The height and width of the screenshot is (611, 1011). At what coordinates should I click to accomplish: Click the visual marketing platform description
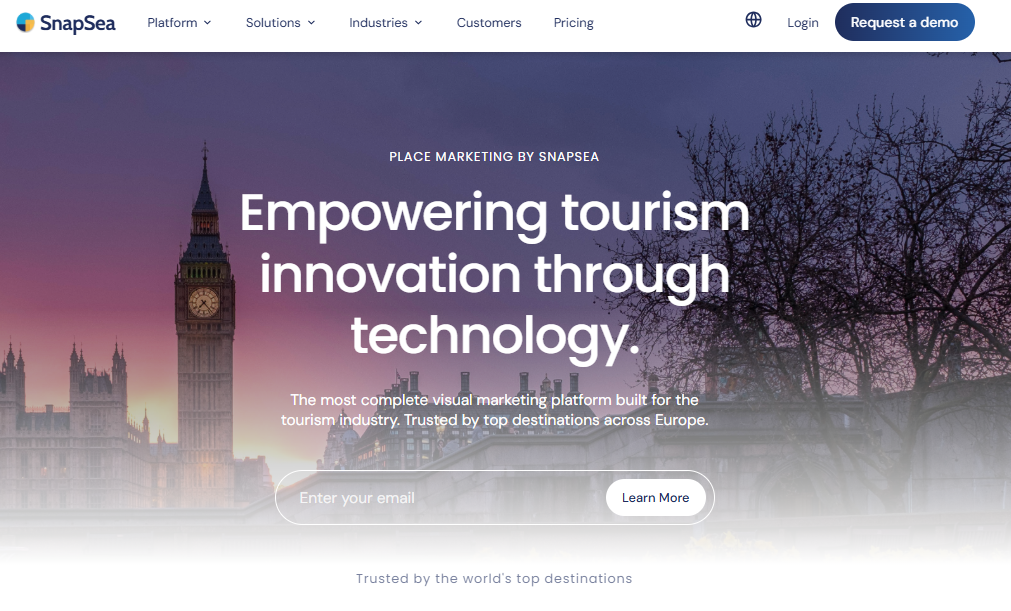(495, 409)
